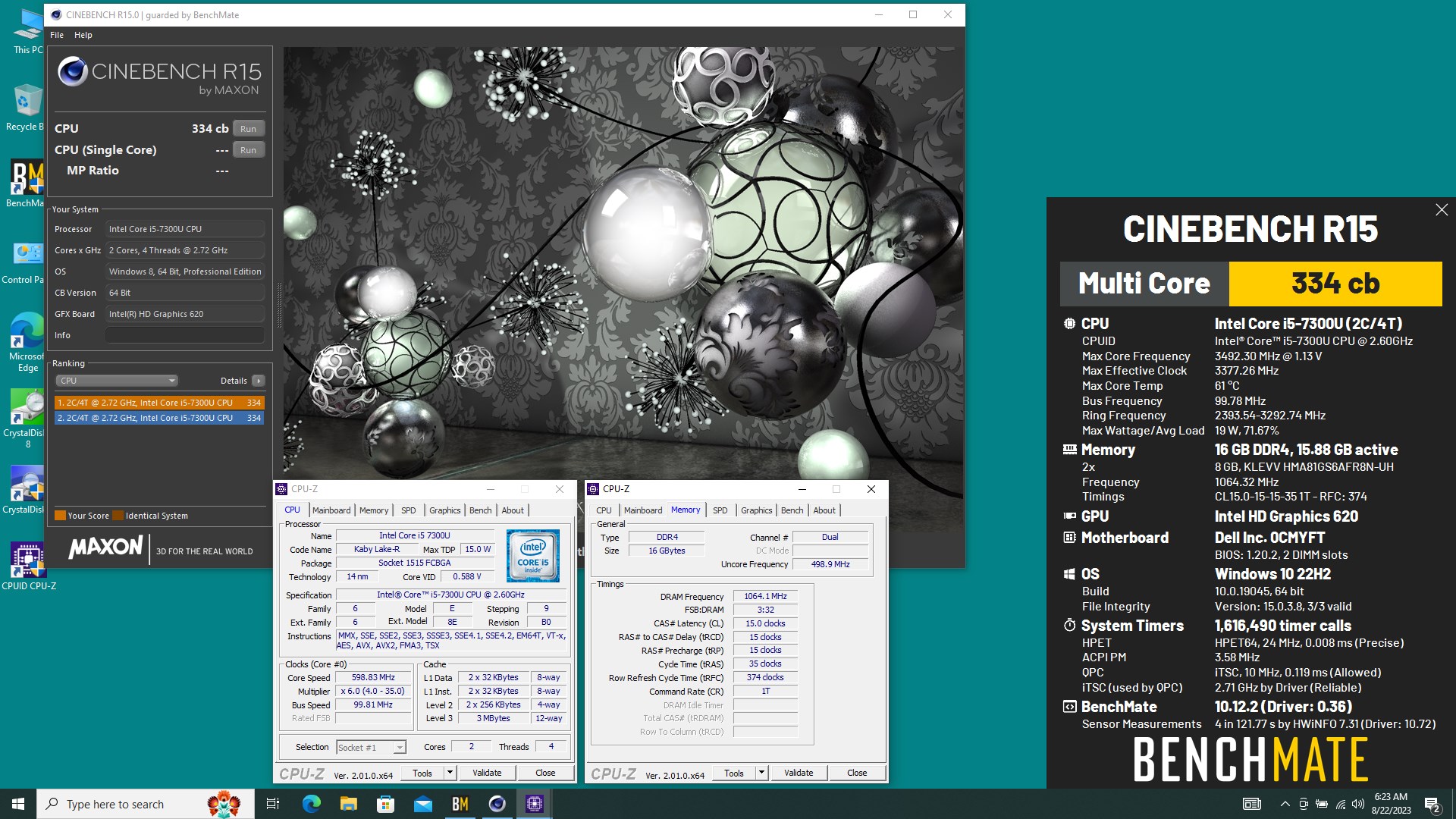Select first ranking entry with 334
The width and height of the screenshot is (1456, 819).
(159, 403)
